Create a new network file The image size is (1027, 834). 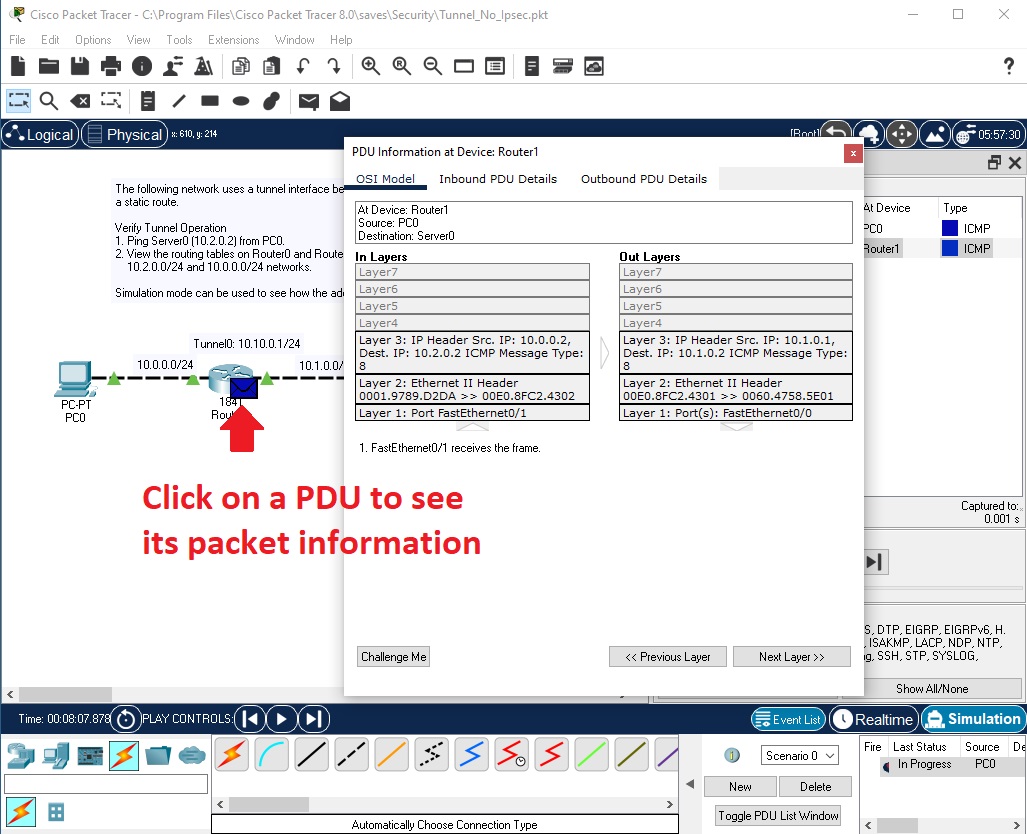[18, 66]
